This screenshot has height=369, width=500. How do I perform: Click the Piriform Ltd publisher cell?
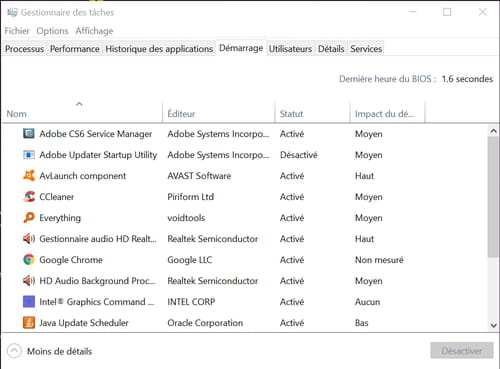click(x=190, y=197)
